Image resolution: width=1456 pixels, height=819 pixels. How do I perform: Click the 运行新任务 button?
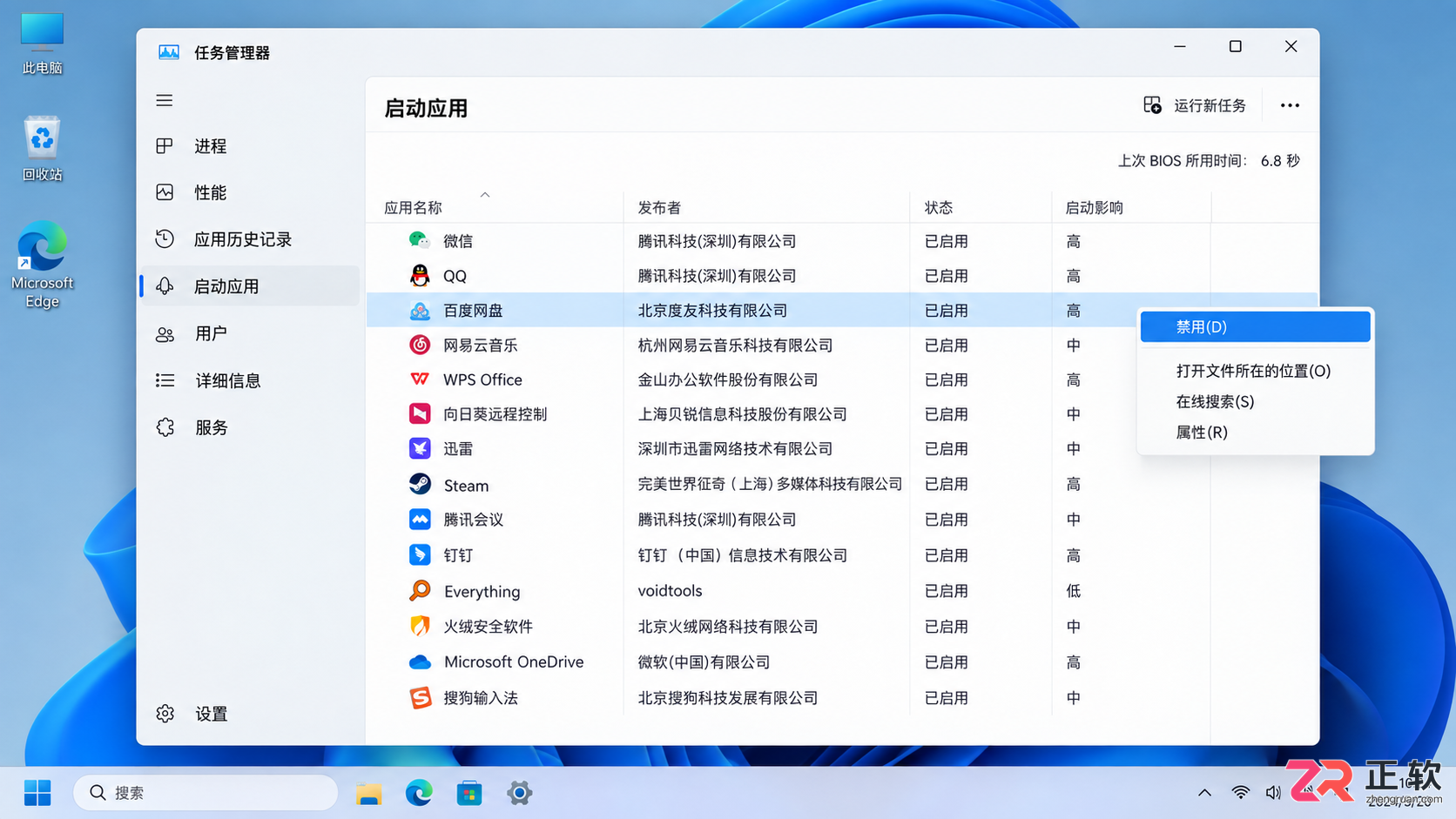click(1195, 105)
